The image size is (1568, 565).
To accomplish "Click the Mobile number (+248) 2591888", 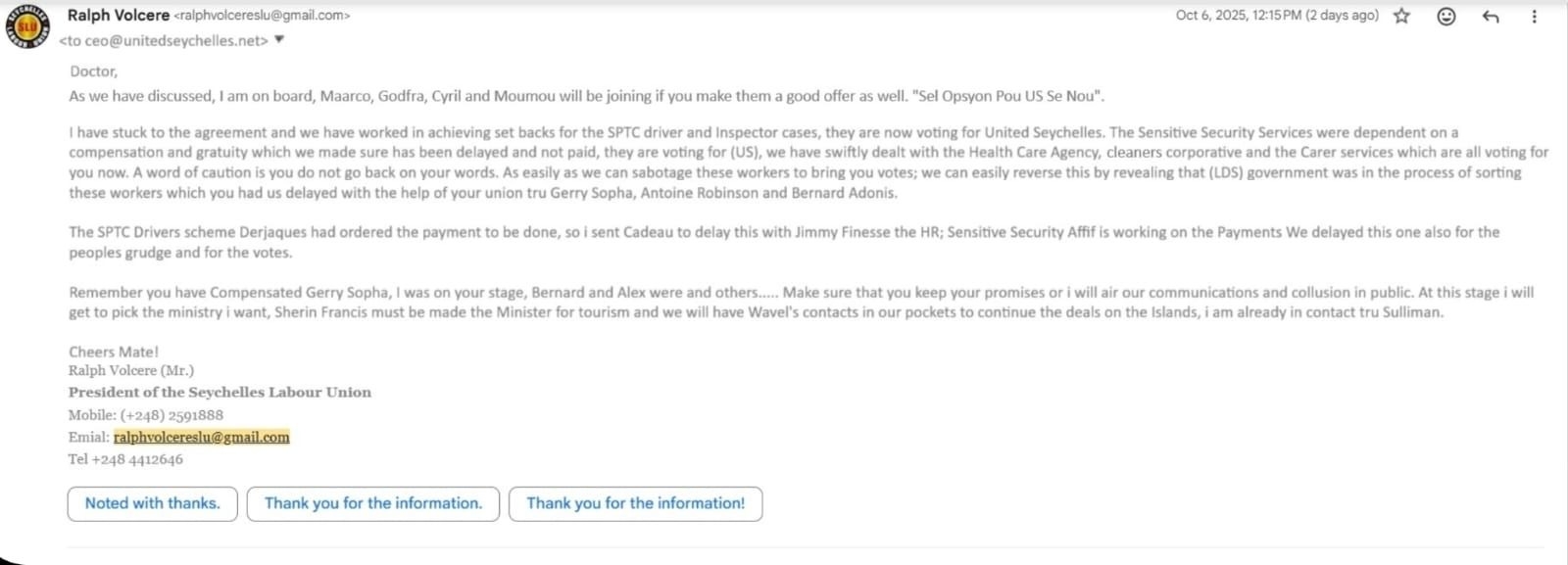I will point(171,415).
